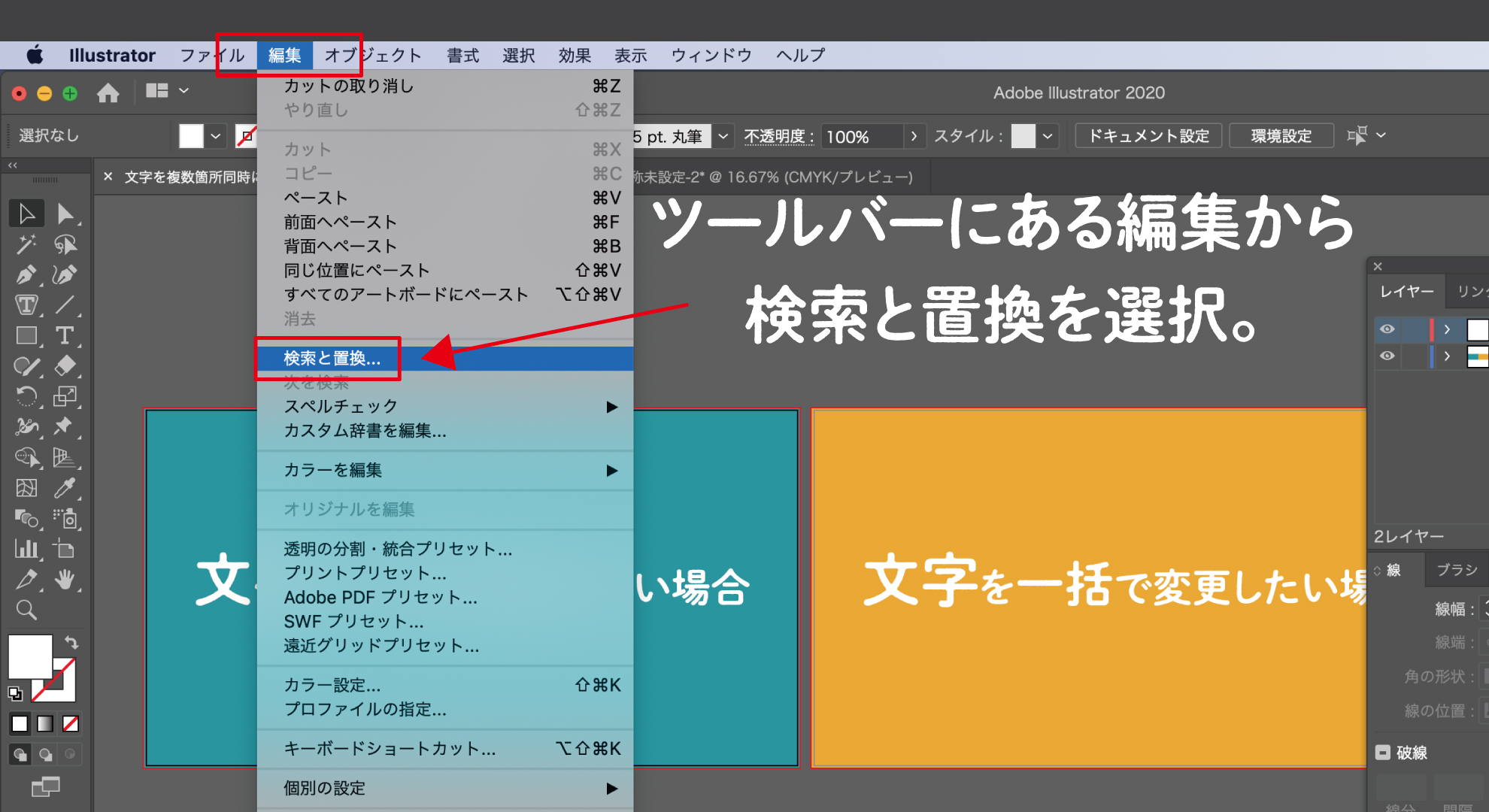
Task: Select the Direct Selection tool
Action: (x=65, y=214)
